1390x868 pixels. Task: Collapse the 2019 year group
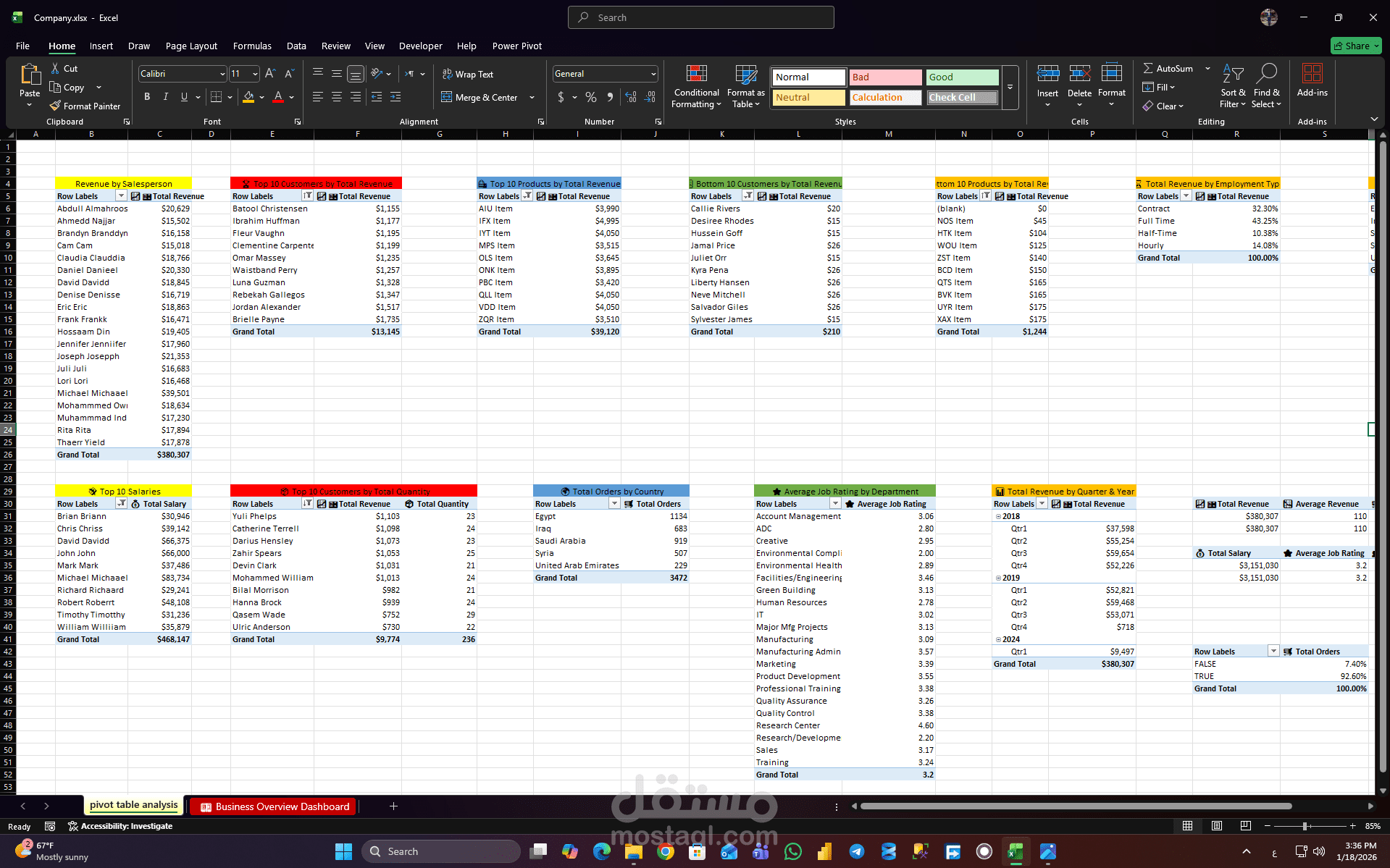point(998,578)
